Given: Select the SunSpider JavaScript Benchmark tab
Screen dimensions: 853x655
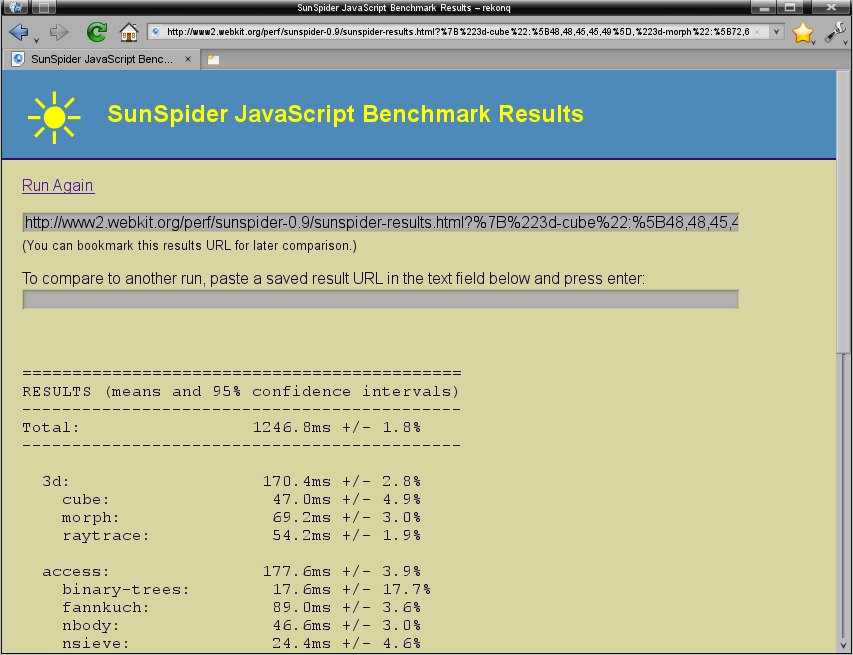Looking at the screenshot, I should 102,59.
